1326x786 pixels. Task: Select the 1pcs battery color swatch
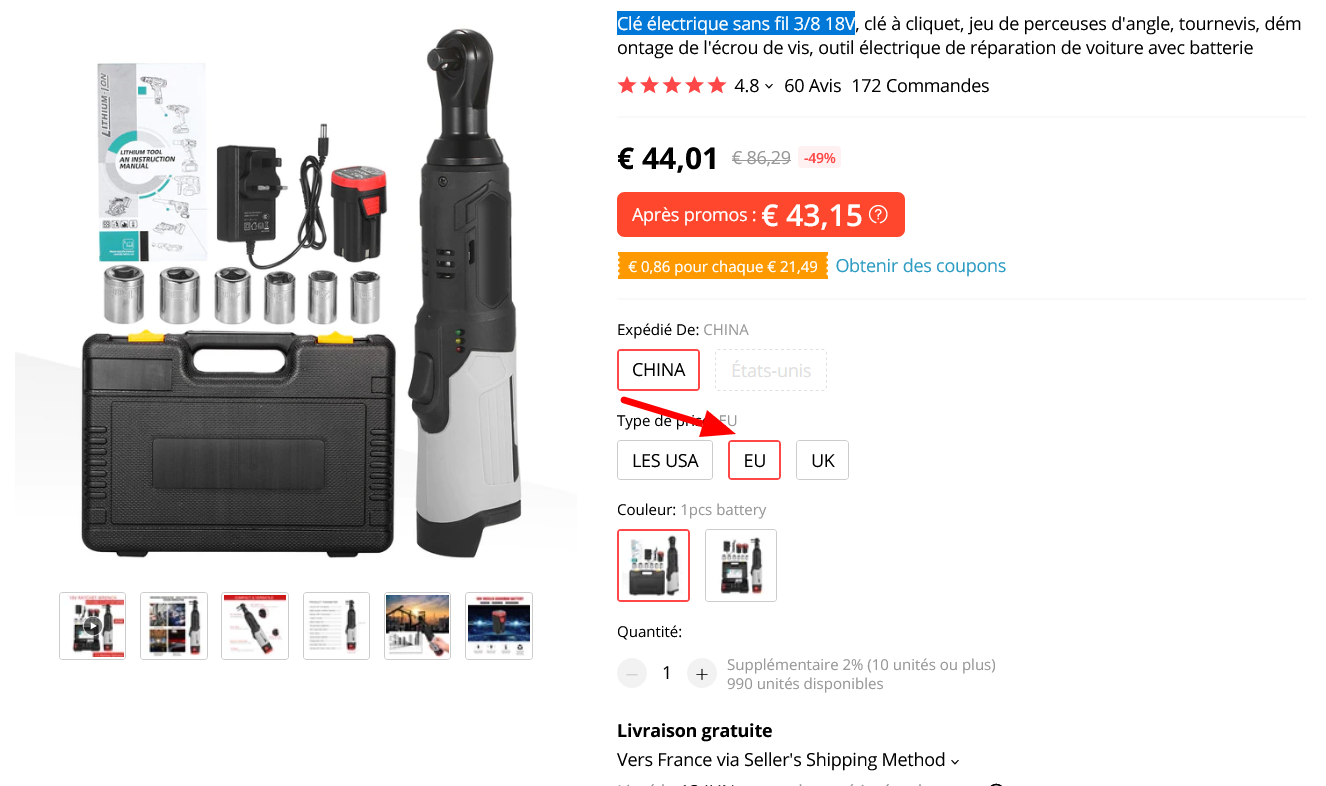click(x=653, y=565)
